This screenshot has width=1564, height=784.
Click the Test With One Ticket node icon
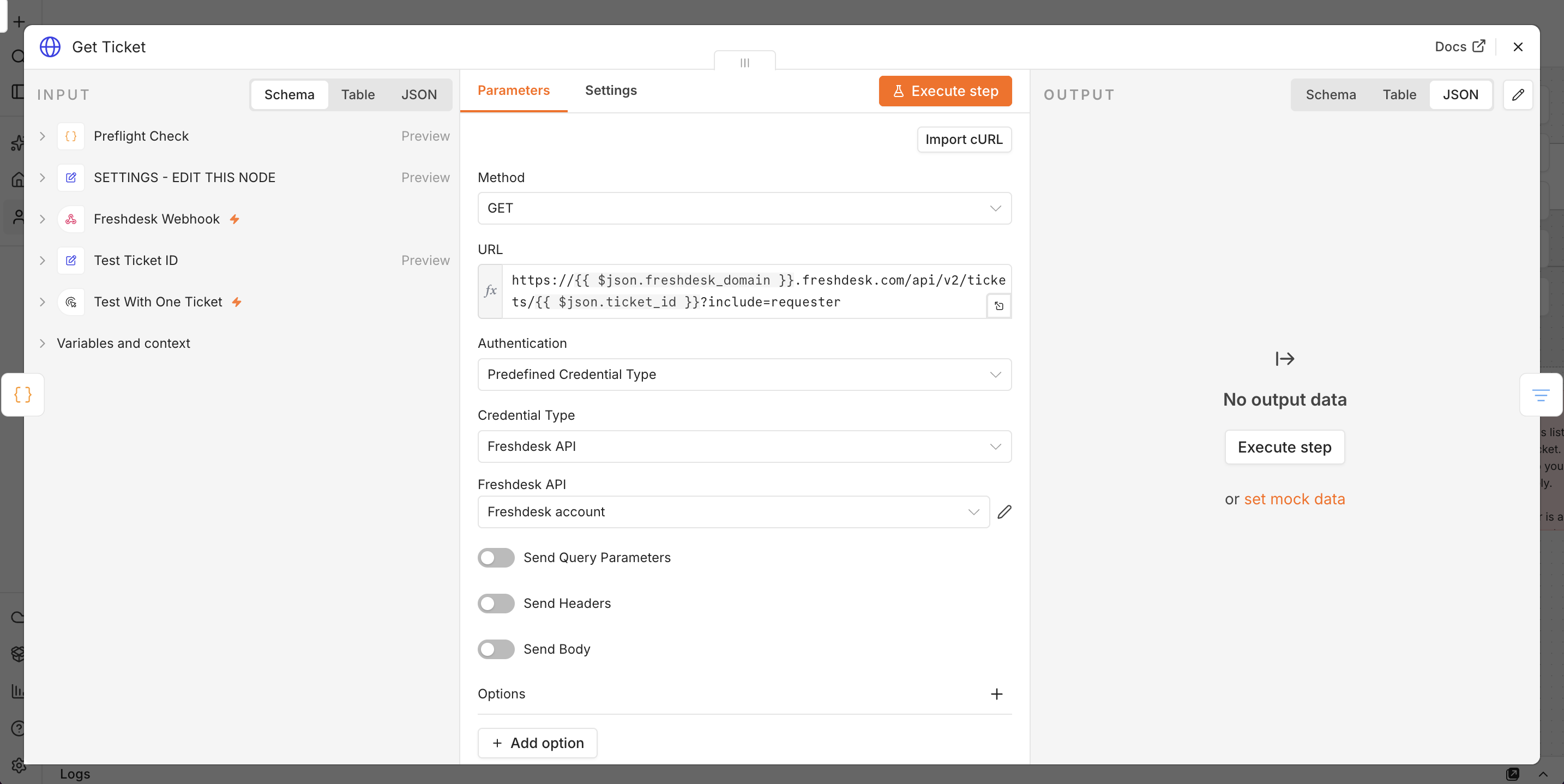71,301
